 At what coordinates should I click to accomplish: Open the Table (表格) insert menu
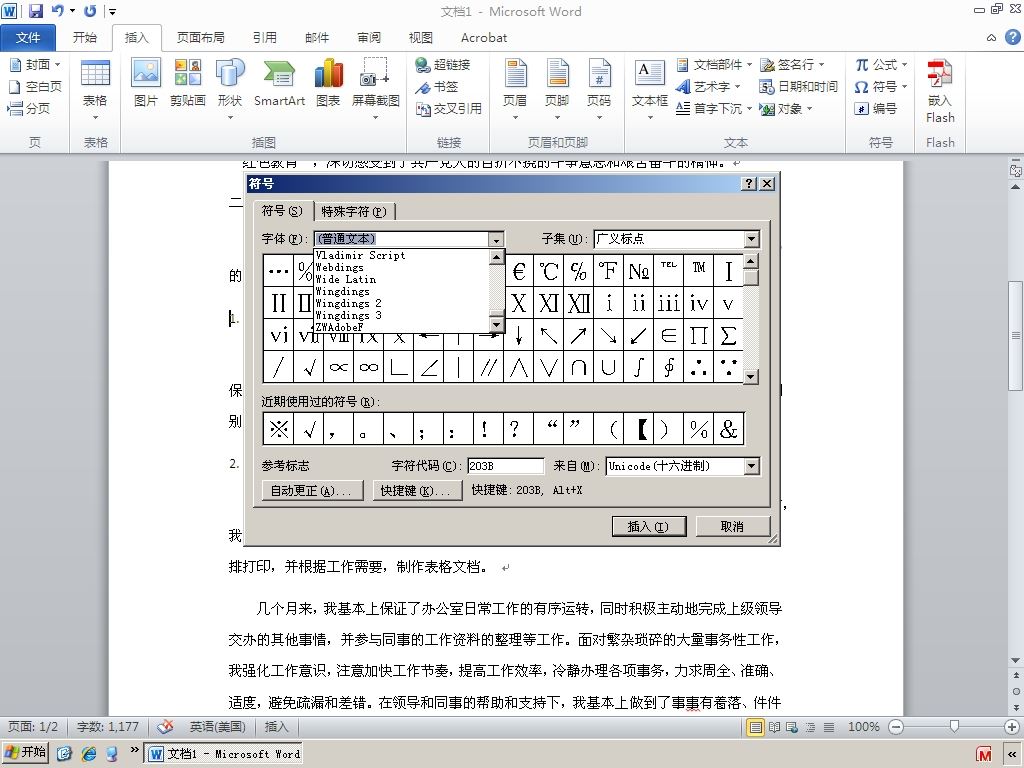point(95,89)
